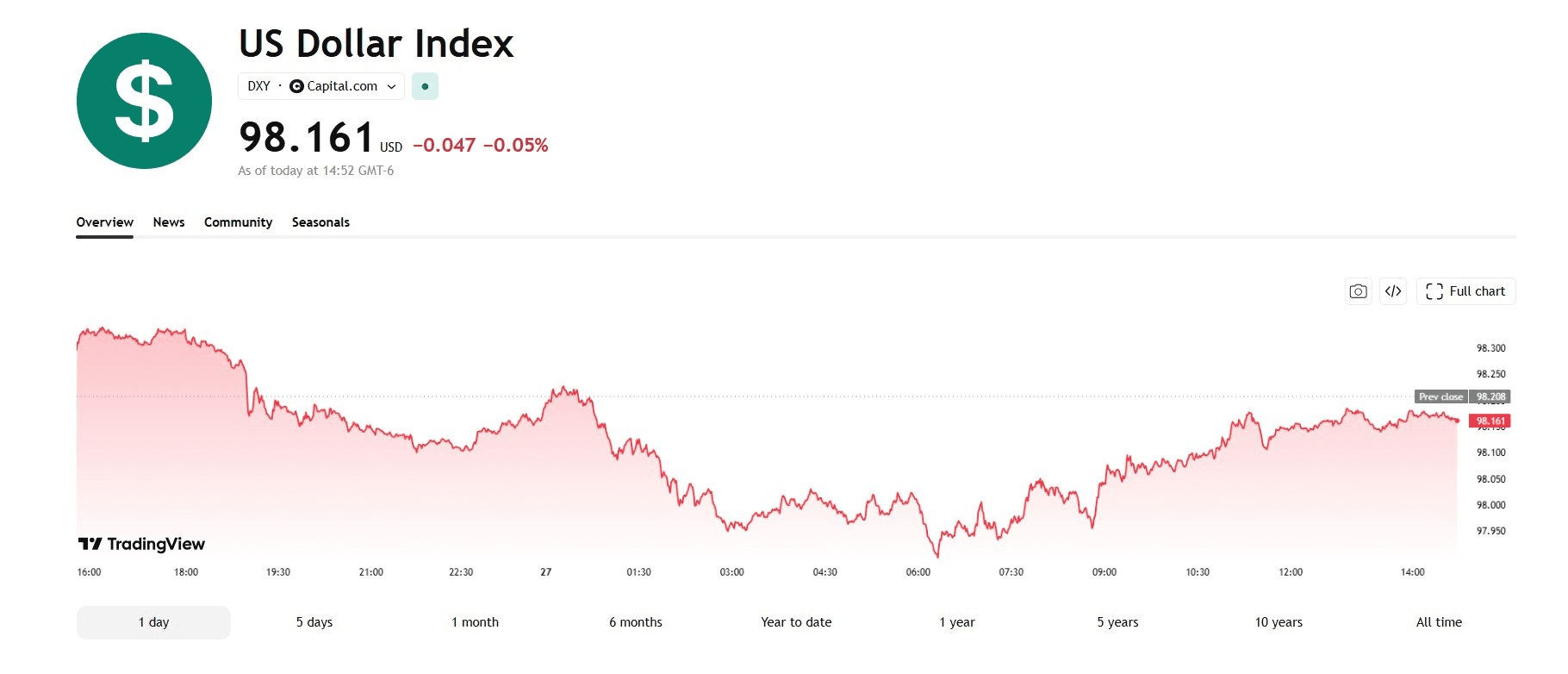Select Year to date range
Viewport: 1568px width, 674px height.
click(796, 622)
